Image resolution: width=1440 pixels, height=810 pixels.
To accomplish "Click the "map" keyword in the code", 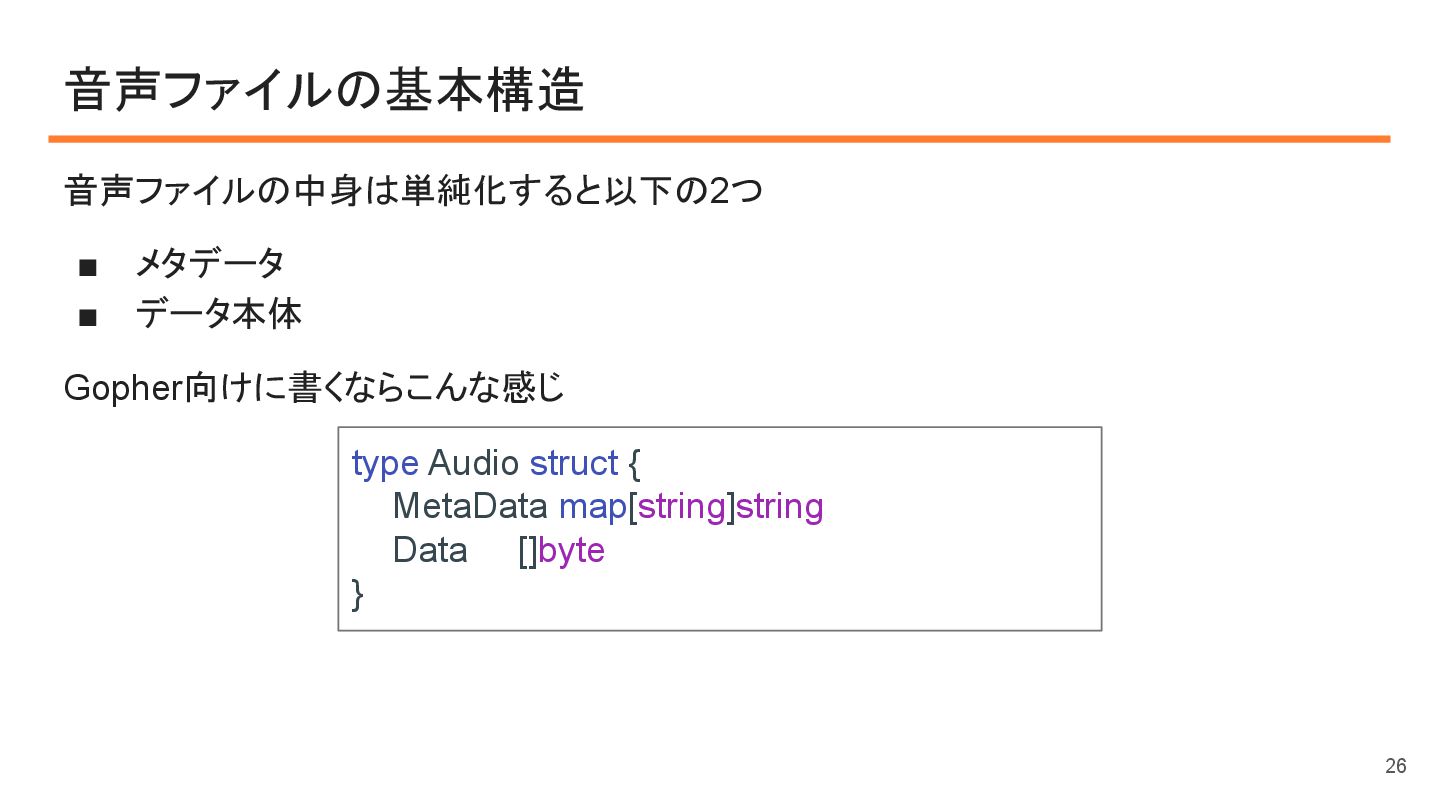I will 592,507.
